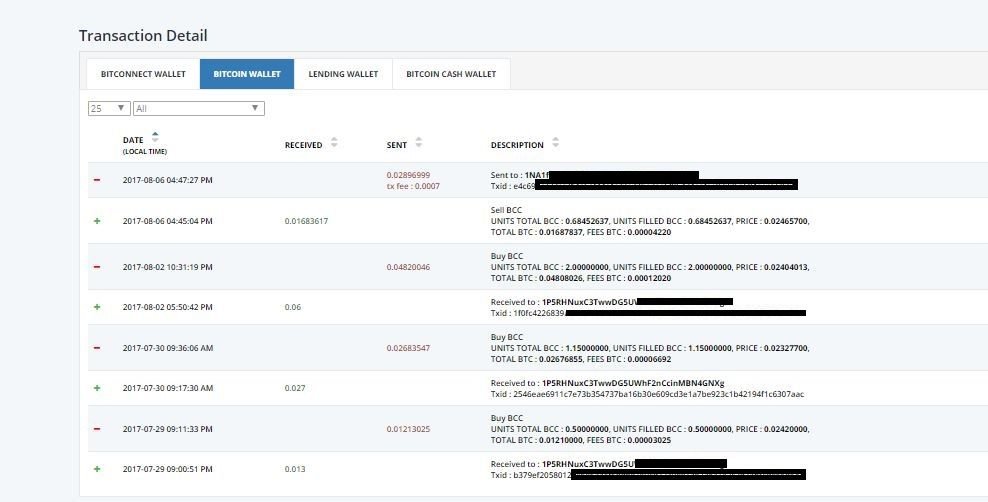Click the plus icon for 2017-07-29 09:00:51 PM
Screen dimensions: 988x502
97,469
